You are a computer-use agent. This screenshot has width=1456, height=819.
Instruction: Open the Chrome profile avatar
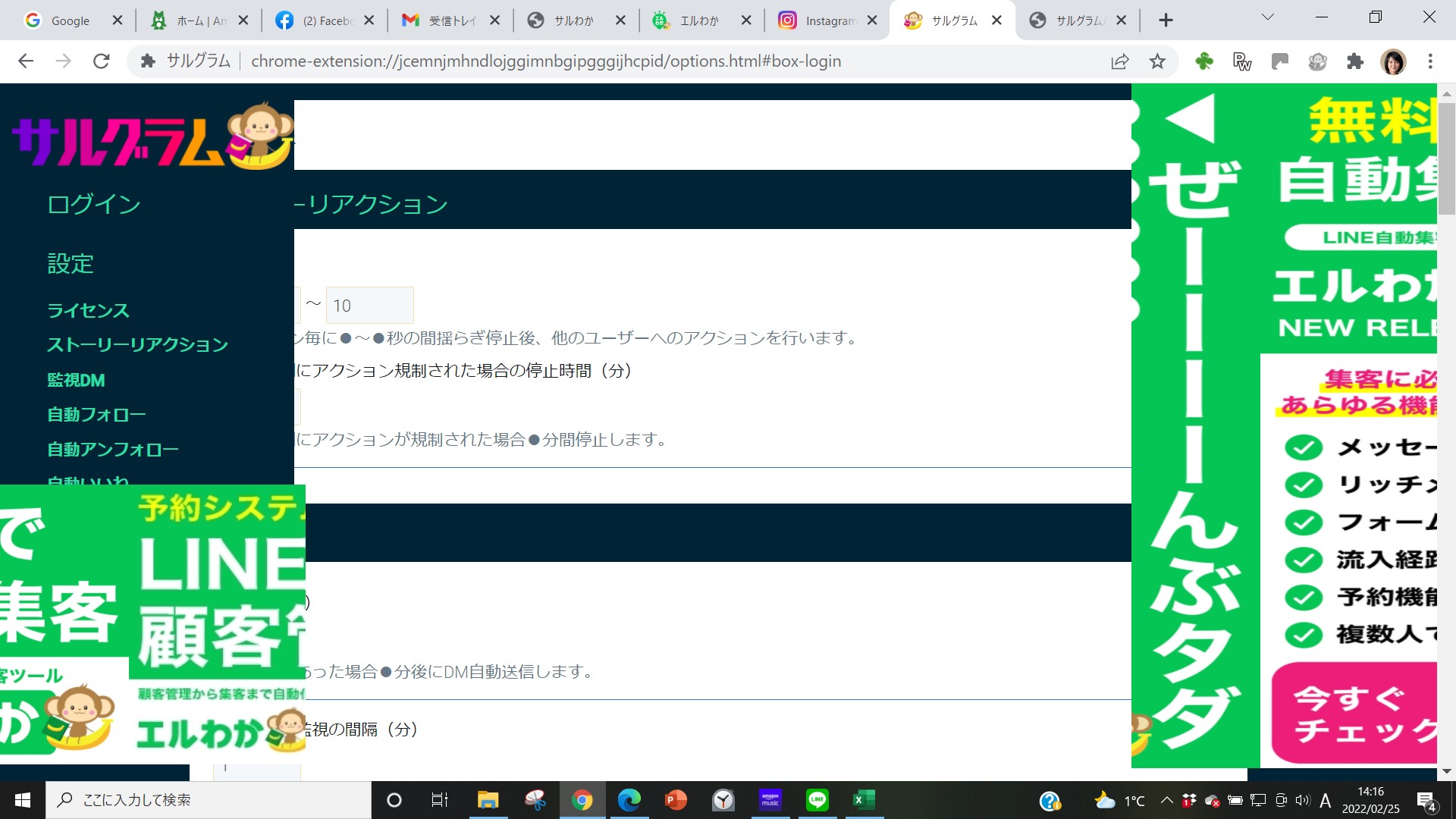1394,61
